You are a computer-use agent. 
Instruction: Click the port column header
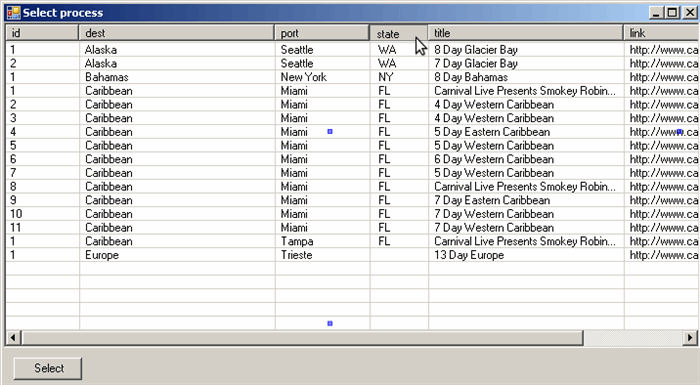tap(322, 33)
